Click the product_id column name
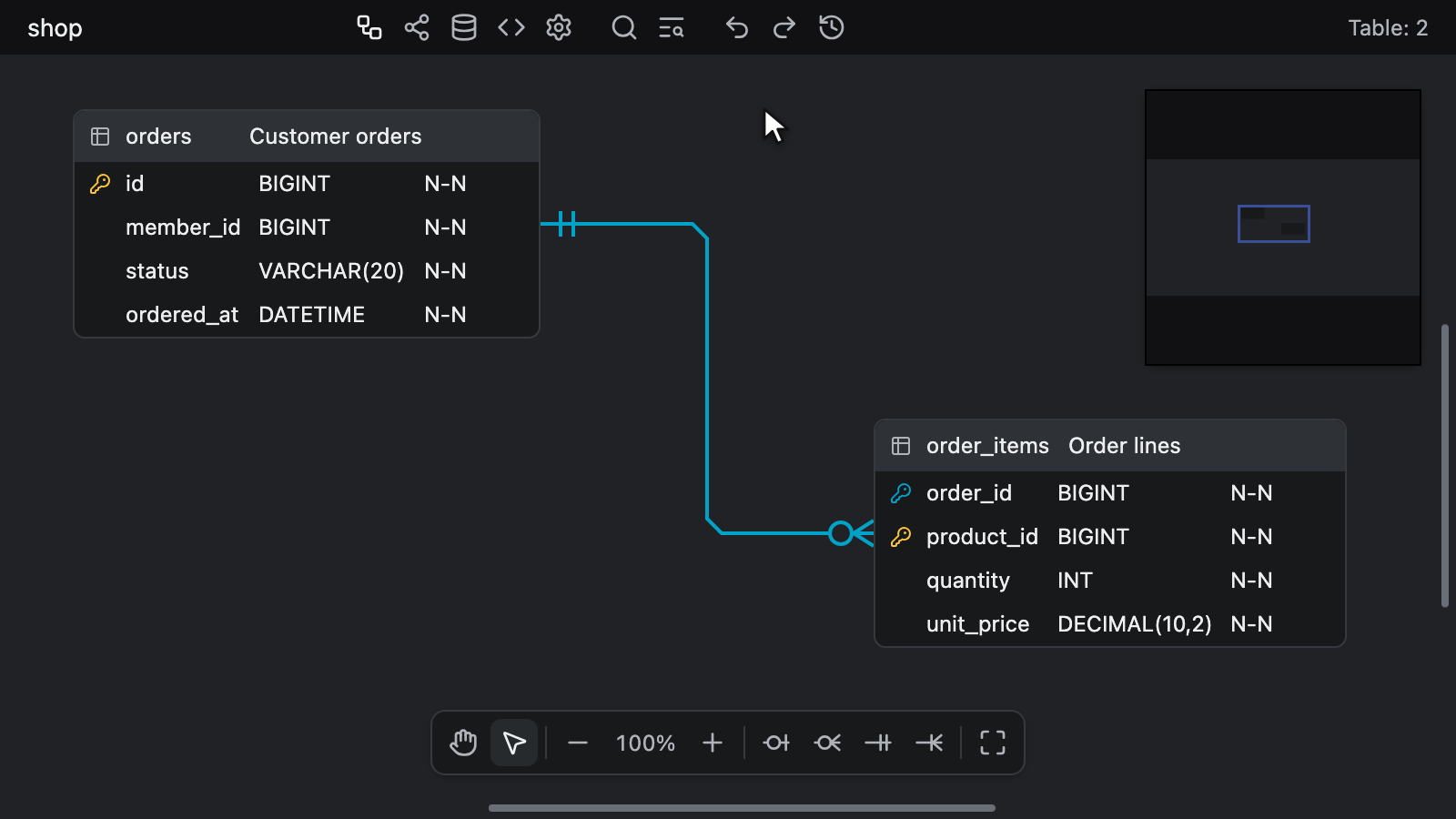The height and width of the screenshot is (819, 1456). pos(982,537)
